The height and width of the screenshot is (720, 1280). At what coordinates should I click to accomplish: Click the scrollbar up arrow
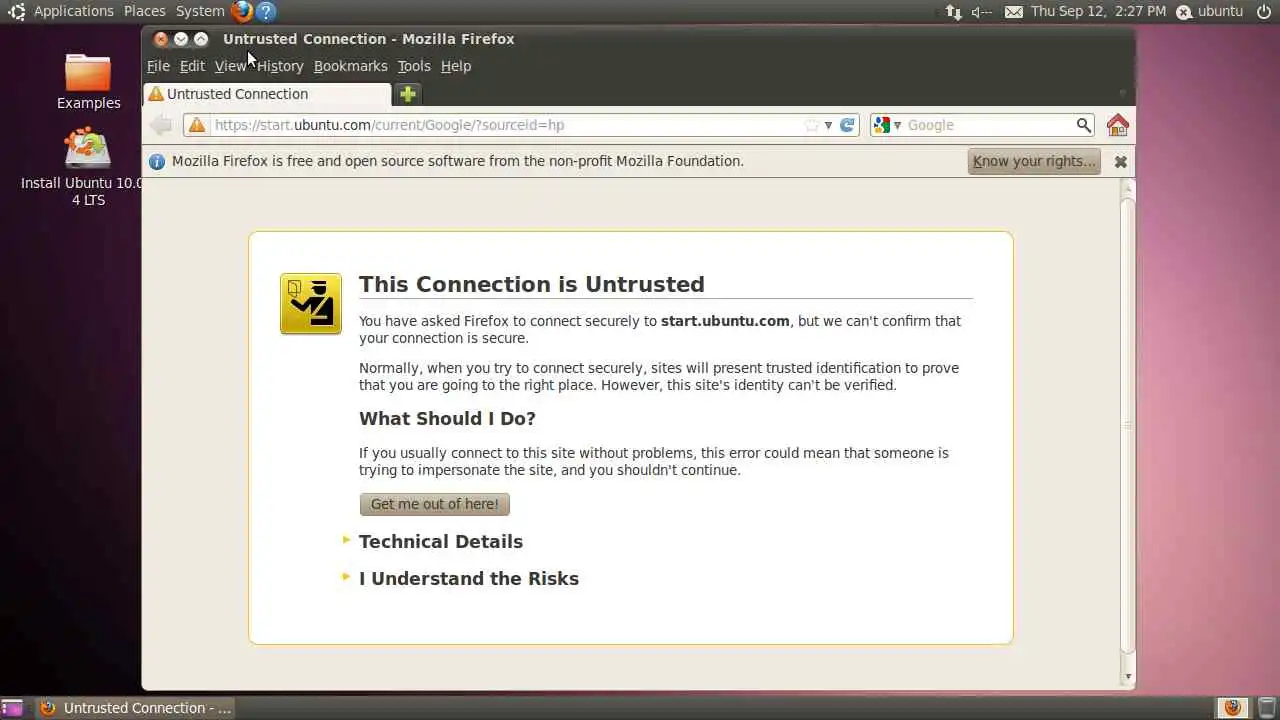[1128, 188]
